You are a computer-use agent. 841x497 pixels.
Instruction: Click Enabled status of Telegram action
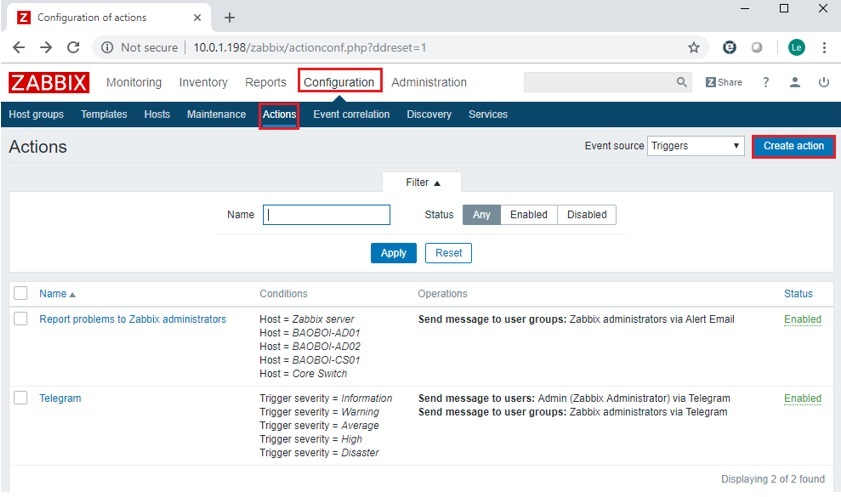click(x=802, y=398)
